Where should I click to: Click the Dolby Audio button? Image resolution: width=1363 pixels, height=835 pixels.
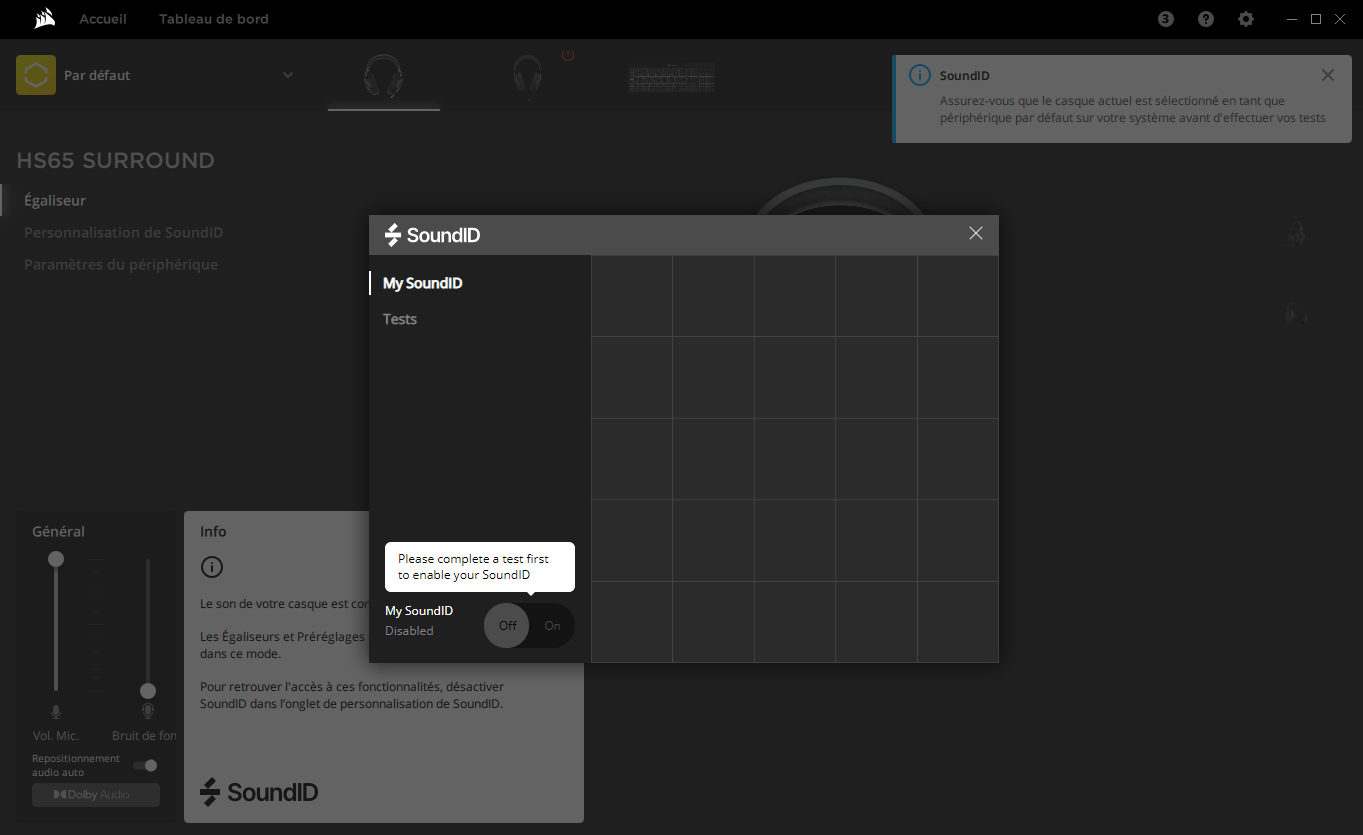pos(95,795)
